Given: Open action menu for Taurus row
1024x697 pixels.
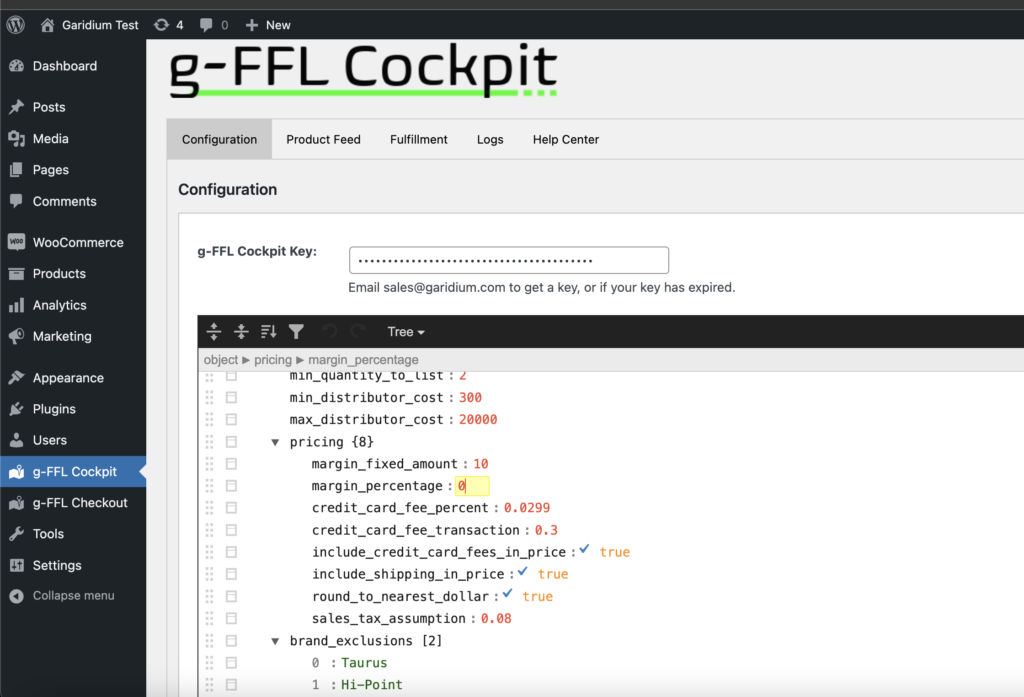Looking at the screenshot, I should coord(231,663).
